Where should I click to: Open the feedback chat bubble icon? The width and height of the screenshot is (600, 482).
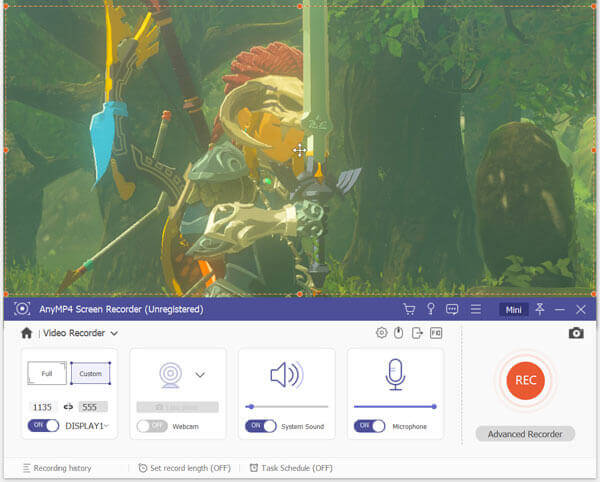[x=452, y=309]
